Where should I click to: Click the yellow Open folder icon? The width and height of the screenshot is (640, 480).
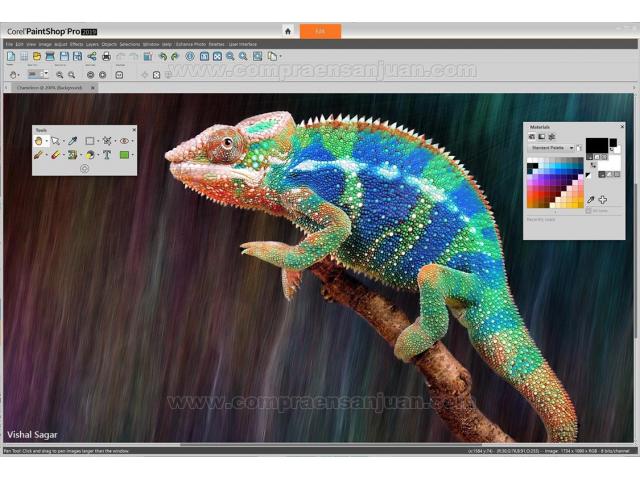37,56
